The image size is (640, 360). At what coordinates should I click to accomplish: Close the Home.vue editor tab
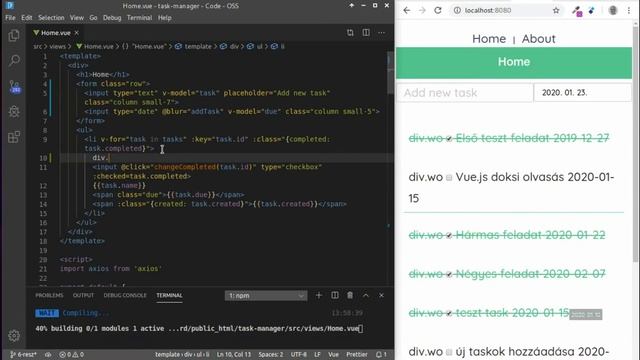(x=77, y=33)
